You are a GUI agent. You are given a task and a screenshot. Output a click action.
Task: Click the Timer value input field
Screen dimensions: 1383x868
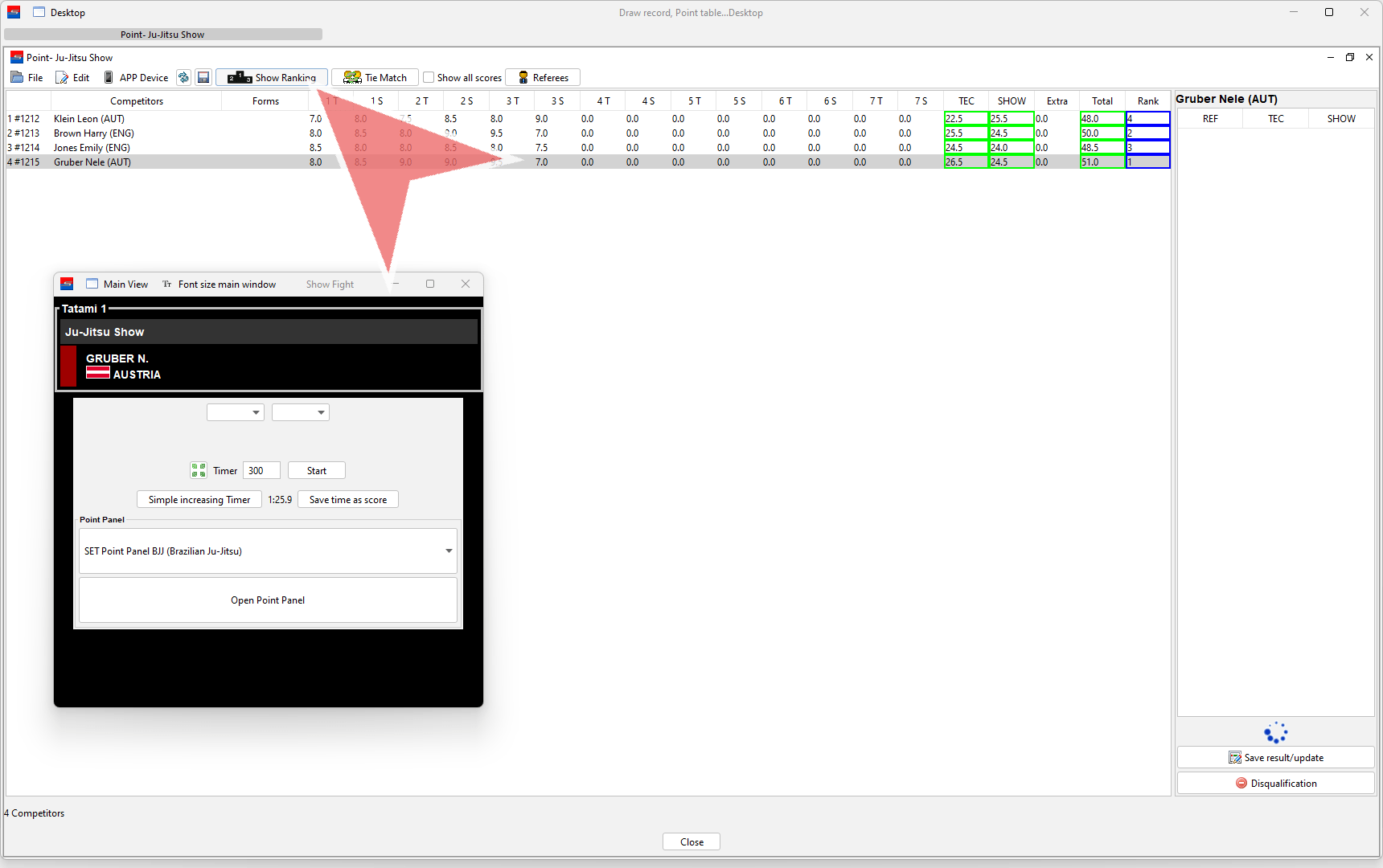[262, 471]
